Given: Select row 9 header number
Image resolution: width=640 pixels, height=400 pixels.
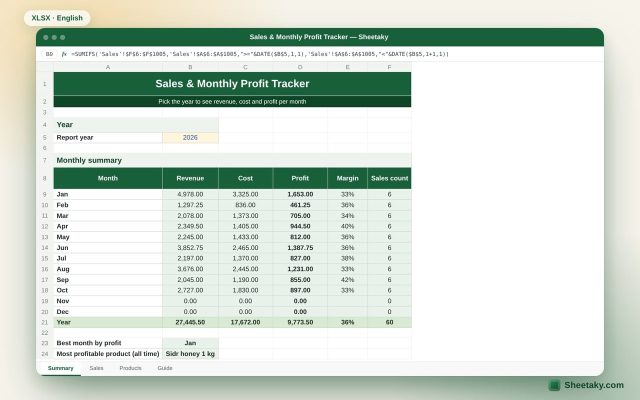Looking at the screenshot, I should (x=45, y=194).
